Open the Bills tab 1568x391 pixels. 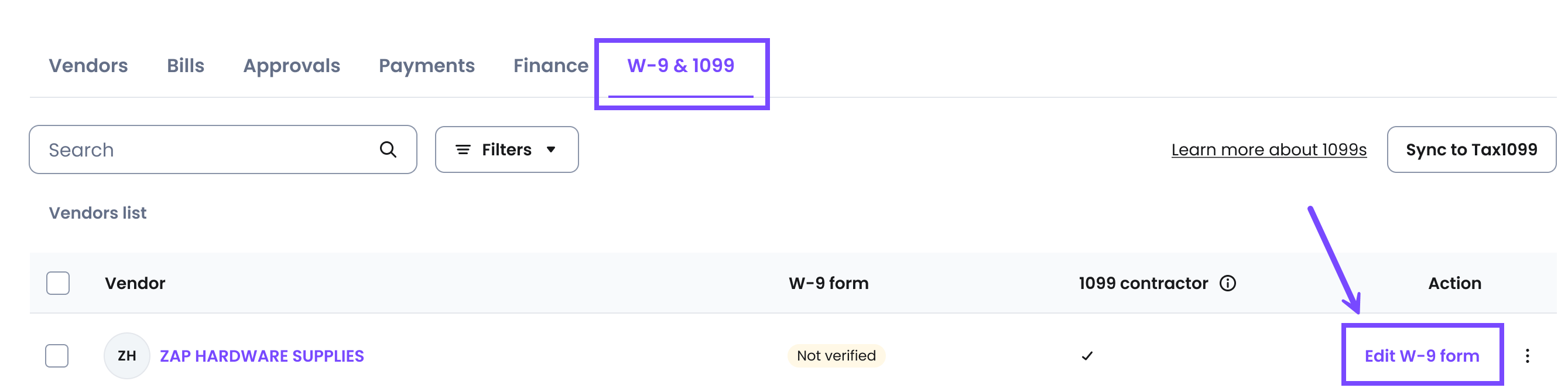pyautogui.click(x=185, y=66)
